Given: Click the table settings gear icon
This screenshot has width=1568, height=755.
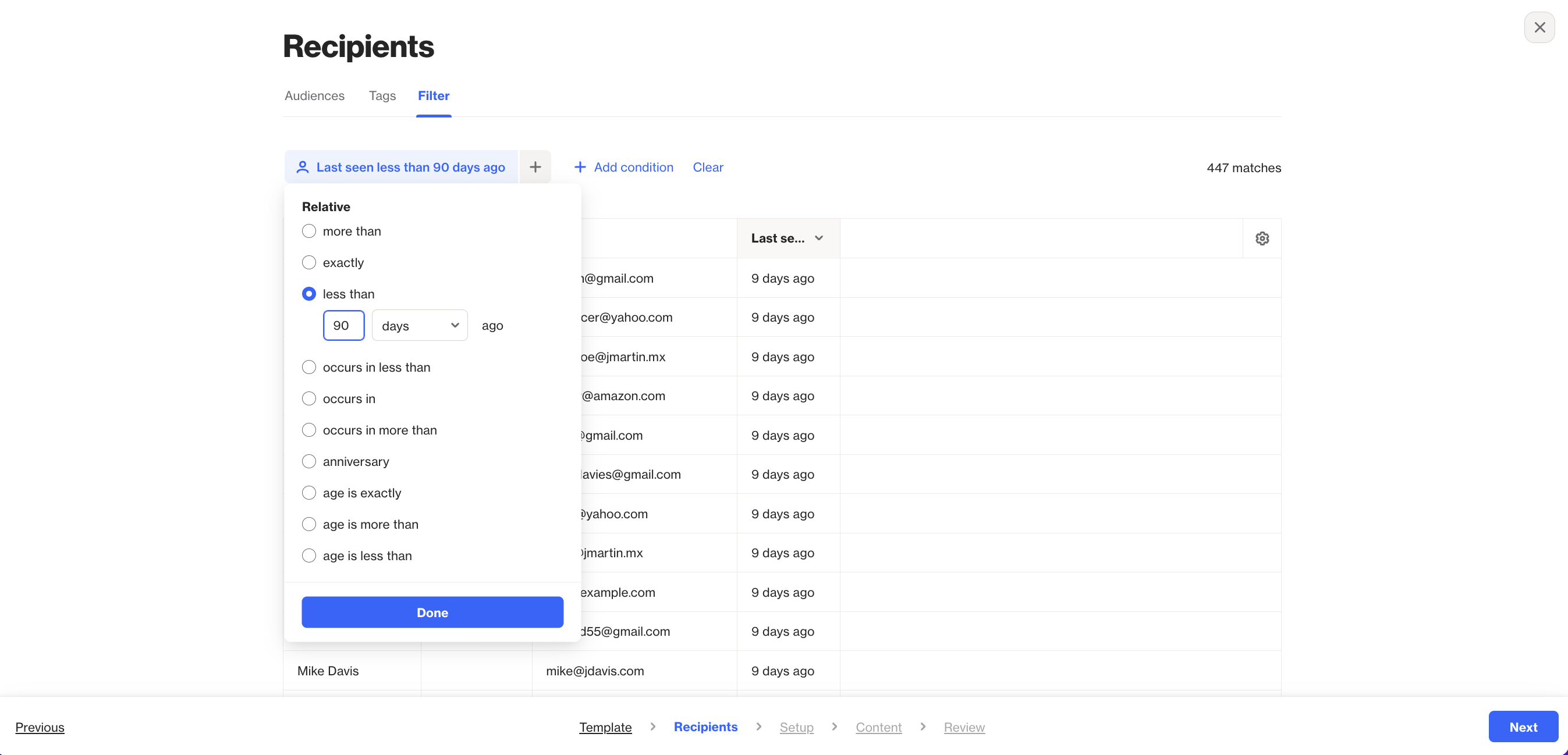Looking at the screenshot, I should (1262, 238).
